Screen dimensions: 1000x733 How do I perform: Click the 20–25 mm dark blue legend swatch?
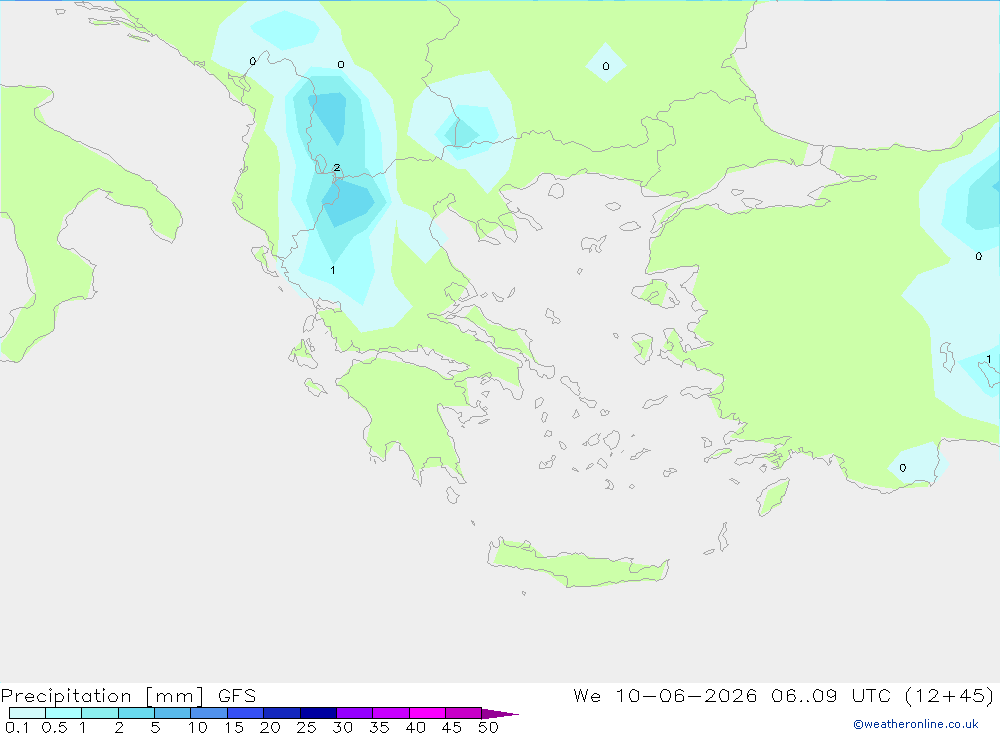point(282,713)
